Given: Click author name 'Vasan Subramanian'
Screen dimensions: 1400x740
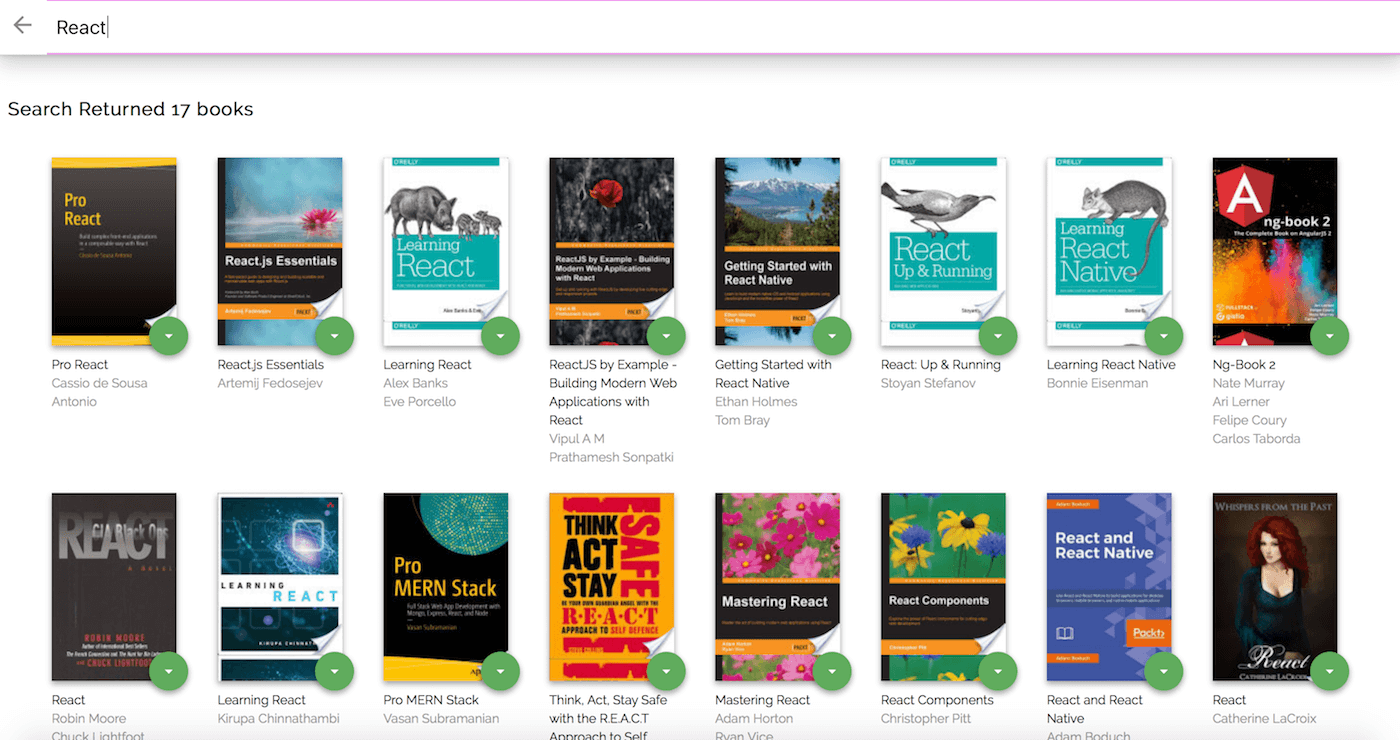Looking at the screenshot, I should (441, 718).
